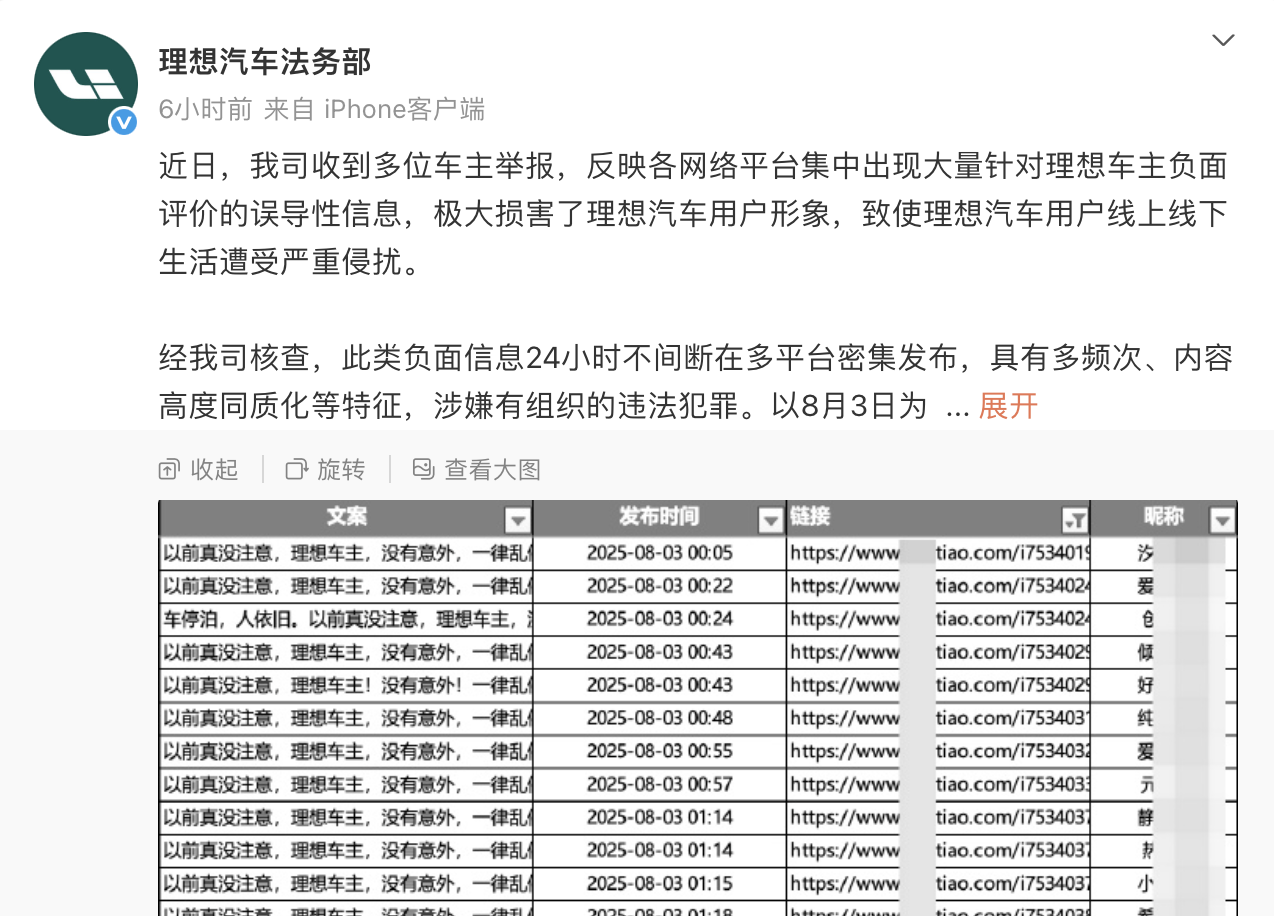The image size is (1274, 916).
Task: Click the blue verified badge on the avatar
Action: point(123,122)
